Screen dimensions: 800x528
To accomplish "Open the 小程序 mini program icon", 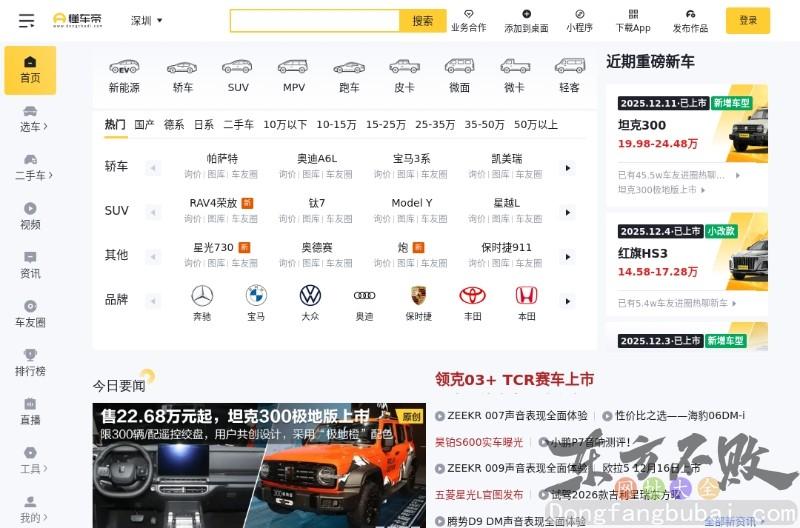I will click(579, 21).
